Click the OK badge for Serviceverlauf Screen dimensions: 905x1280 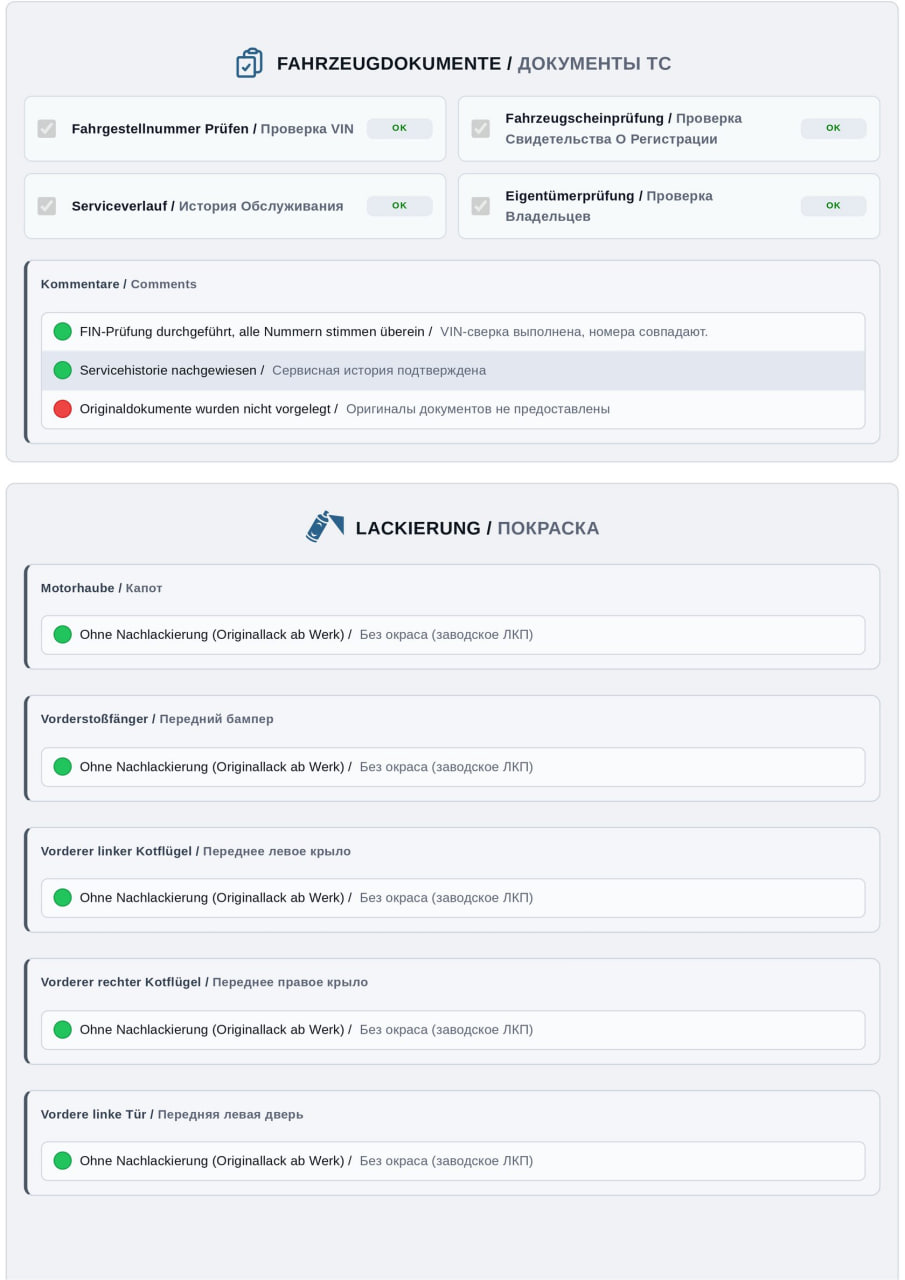coord(399,206)
